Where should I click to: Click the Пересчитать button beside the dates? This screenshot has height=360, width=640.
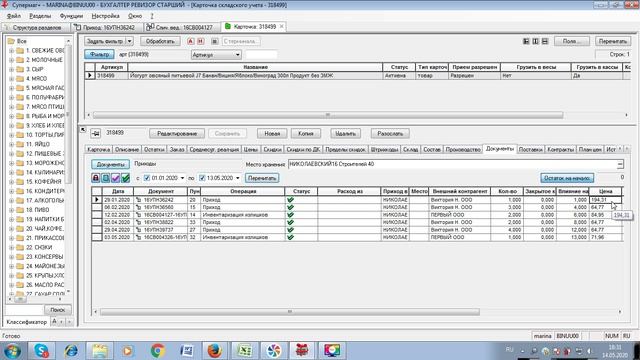point(262,178)
